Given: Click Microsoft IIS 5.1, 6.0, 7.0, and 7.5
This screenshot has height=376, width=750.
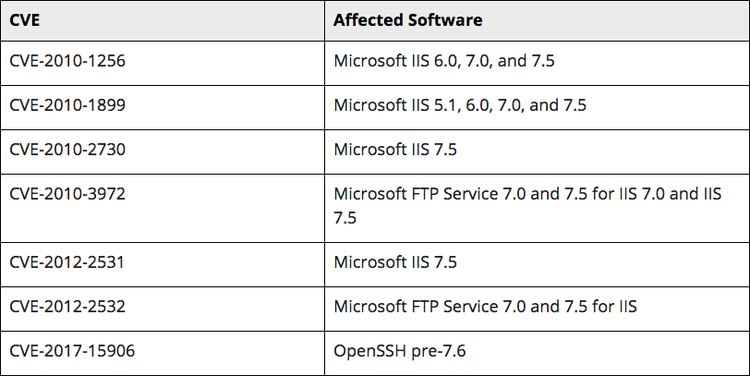Looking at the screenshot, I should pos(460,105).
